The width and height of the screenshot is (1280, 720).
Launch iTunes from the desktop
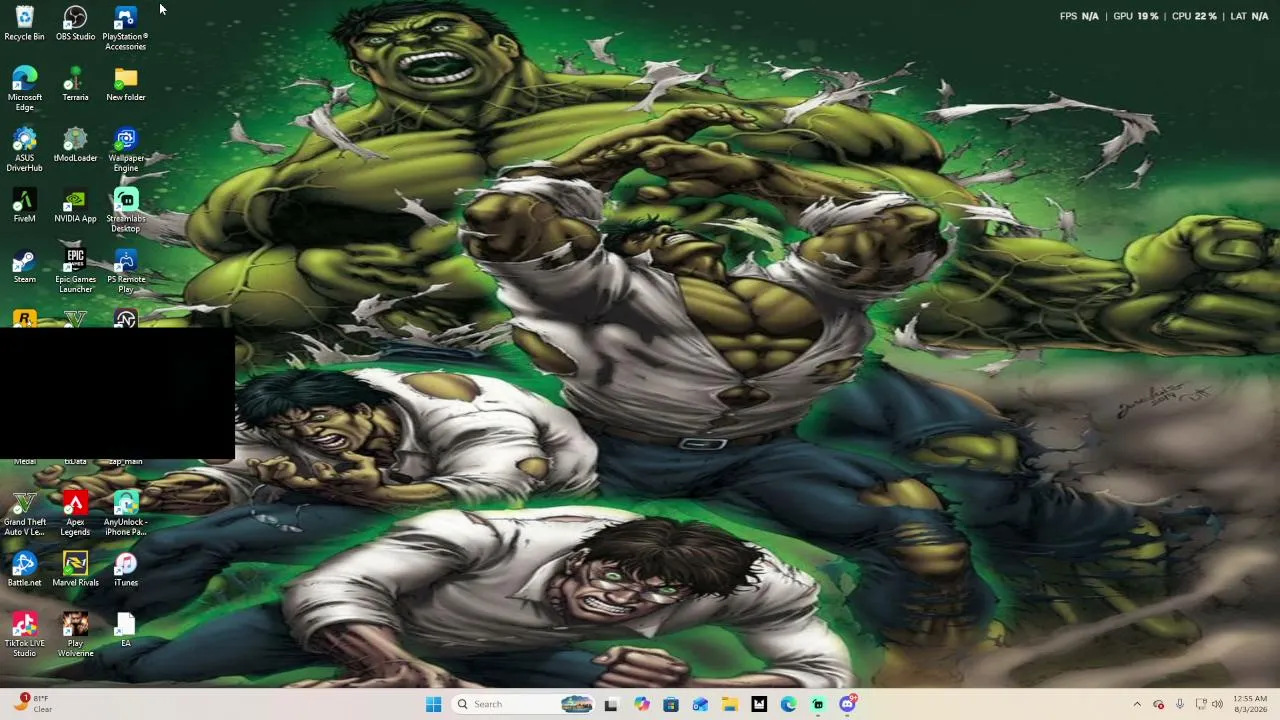[126, 569]
